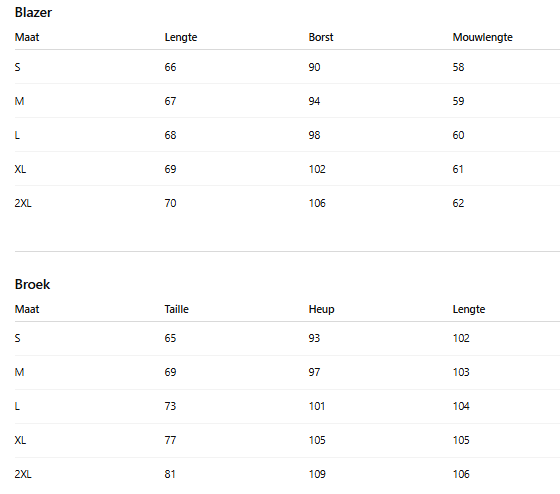Click sleeve length value 60
The width and height of the screenshot is (560, 494).
click(458, 135)
